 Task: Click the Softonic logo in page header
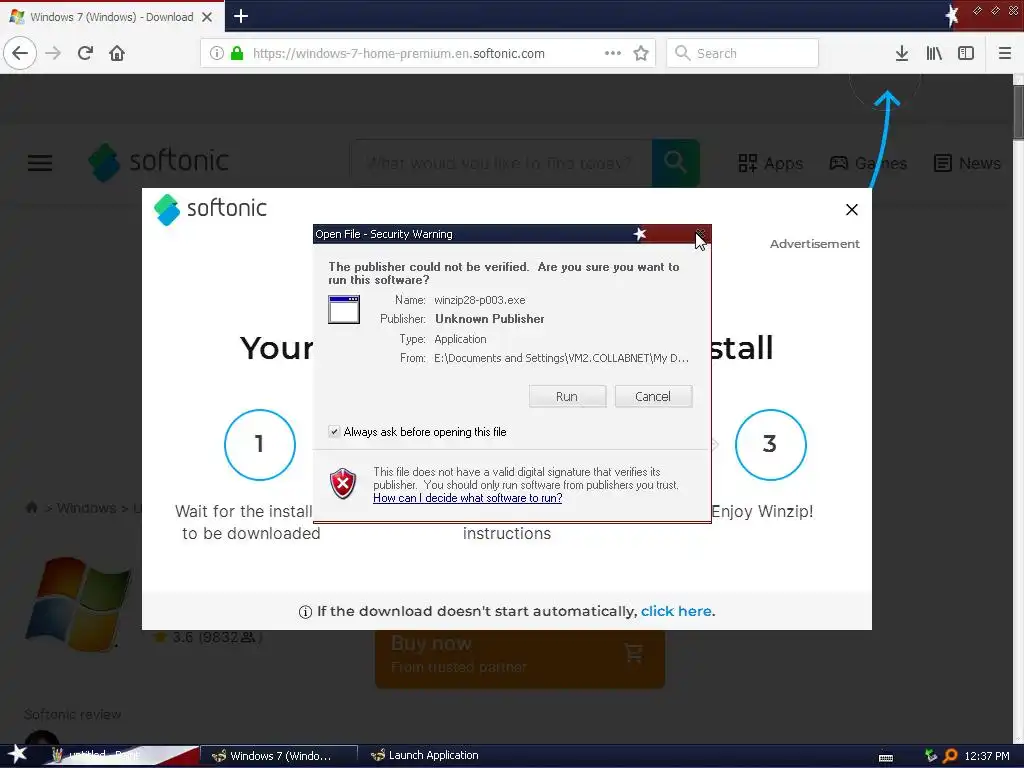click(x=159, y=162)
